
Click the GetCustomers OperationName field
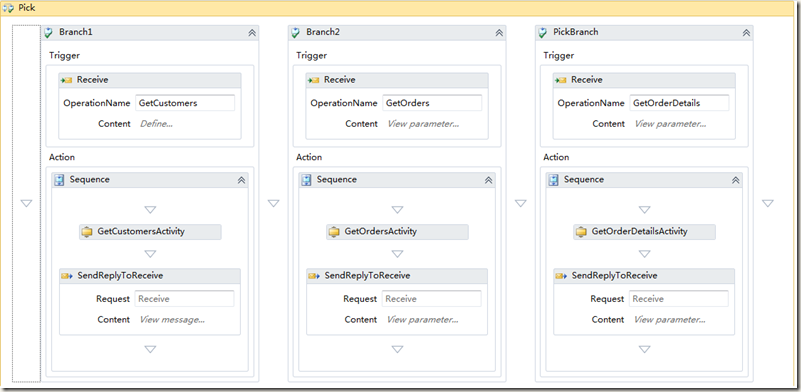coord(185,103)
